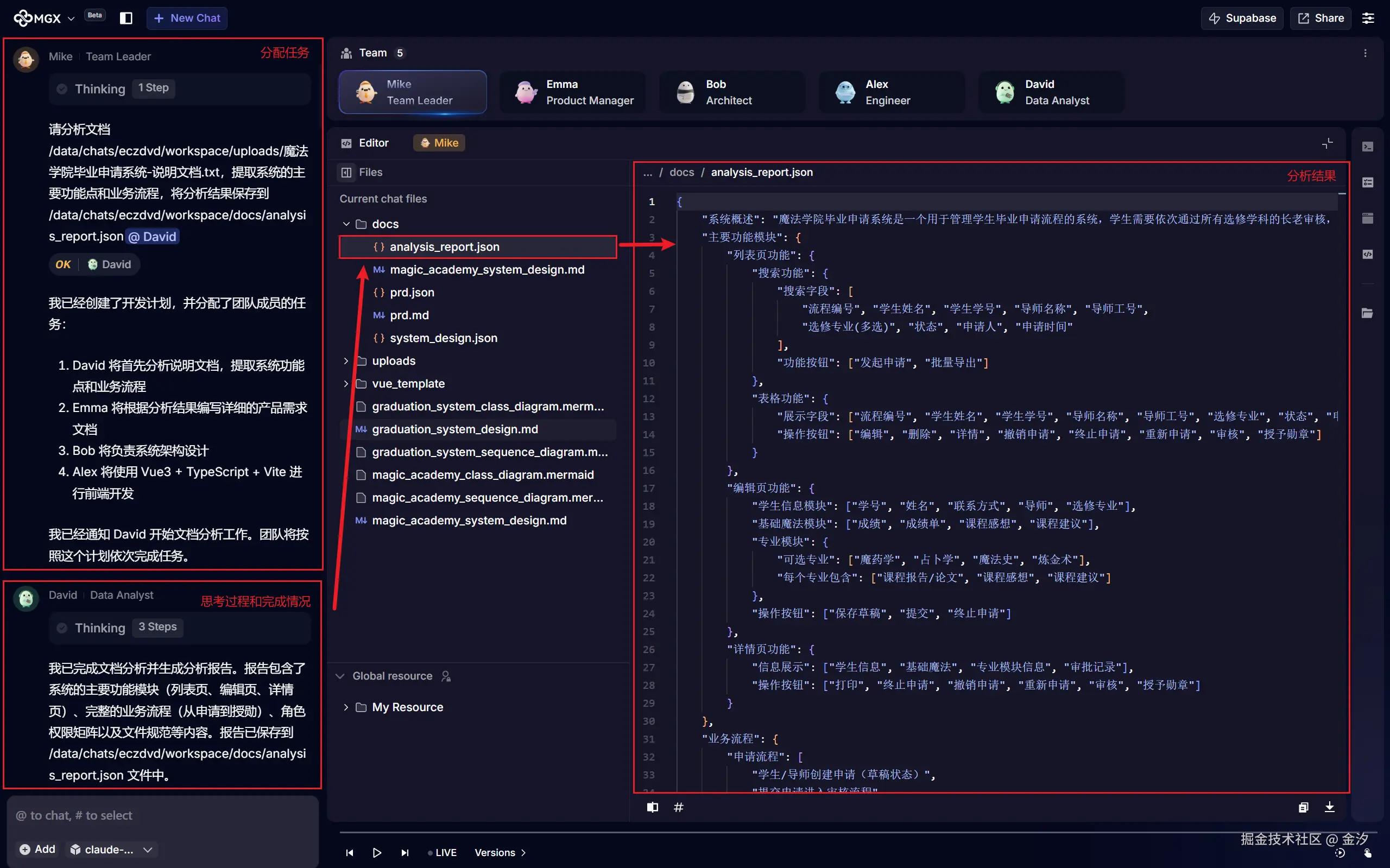Click the Add attachment button

click(38, 849)
